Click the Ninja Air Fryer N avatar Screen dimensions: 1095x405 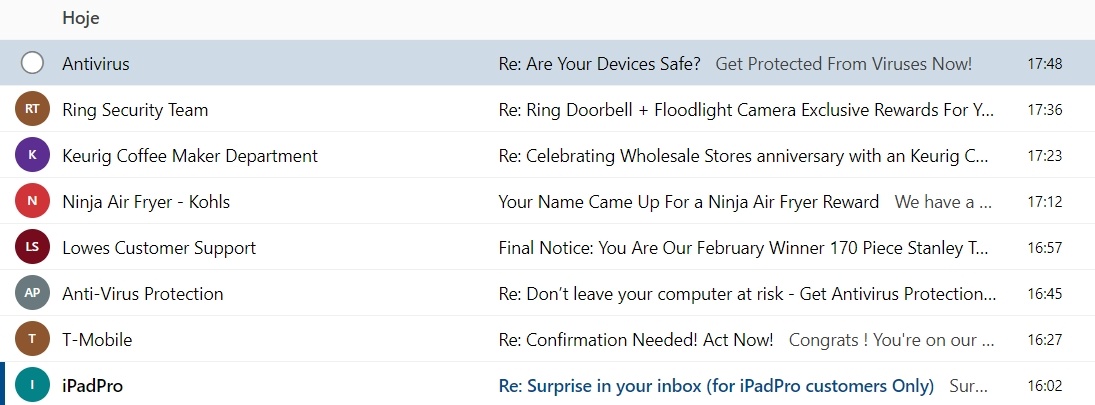(32, 201)
